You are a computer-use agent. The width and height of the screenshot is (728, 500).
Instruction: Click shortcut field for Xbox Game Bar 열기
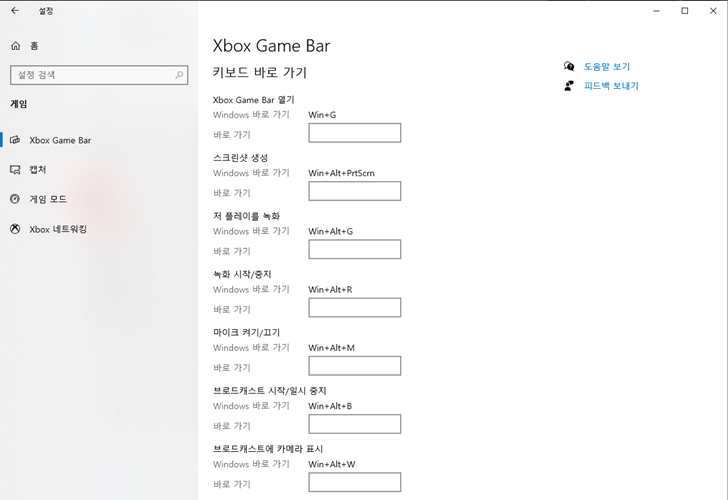(355, 133)
